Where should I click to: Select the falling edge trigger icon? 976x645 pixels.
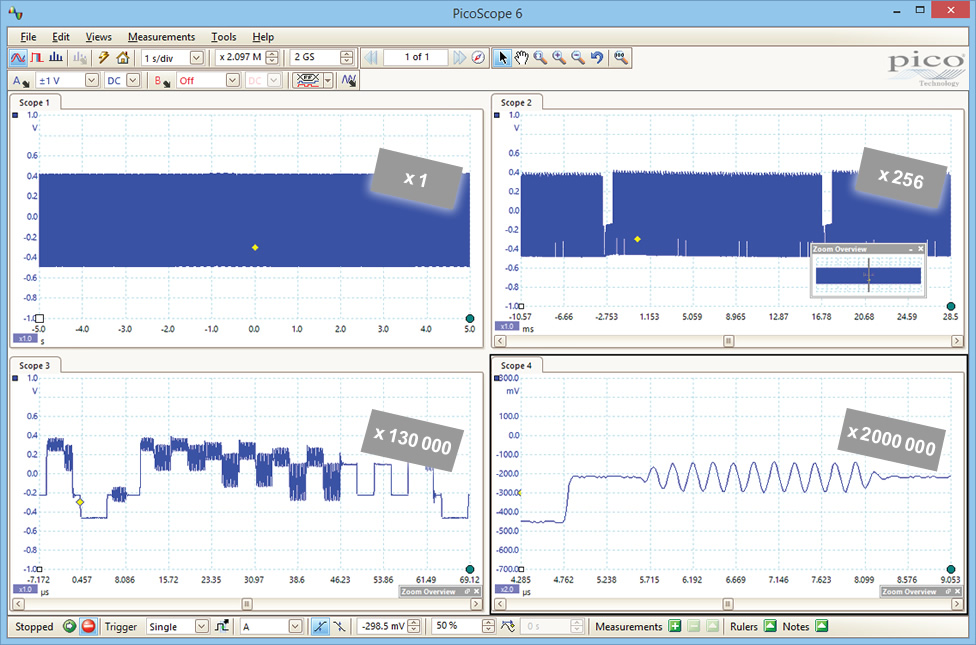pyautogui.click(x=339, y=626)
